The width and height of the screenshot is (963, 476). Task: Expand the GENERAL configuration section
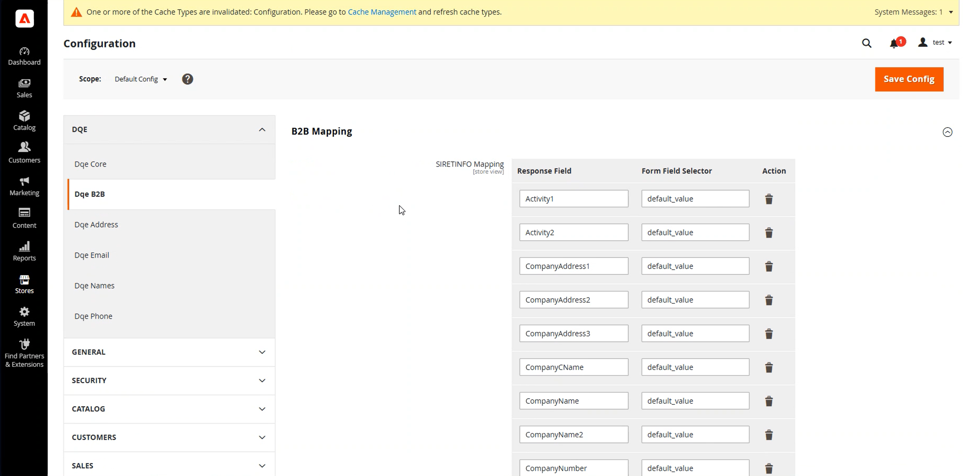point(169,352)
